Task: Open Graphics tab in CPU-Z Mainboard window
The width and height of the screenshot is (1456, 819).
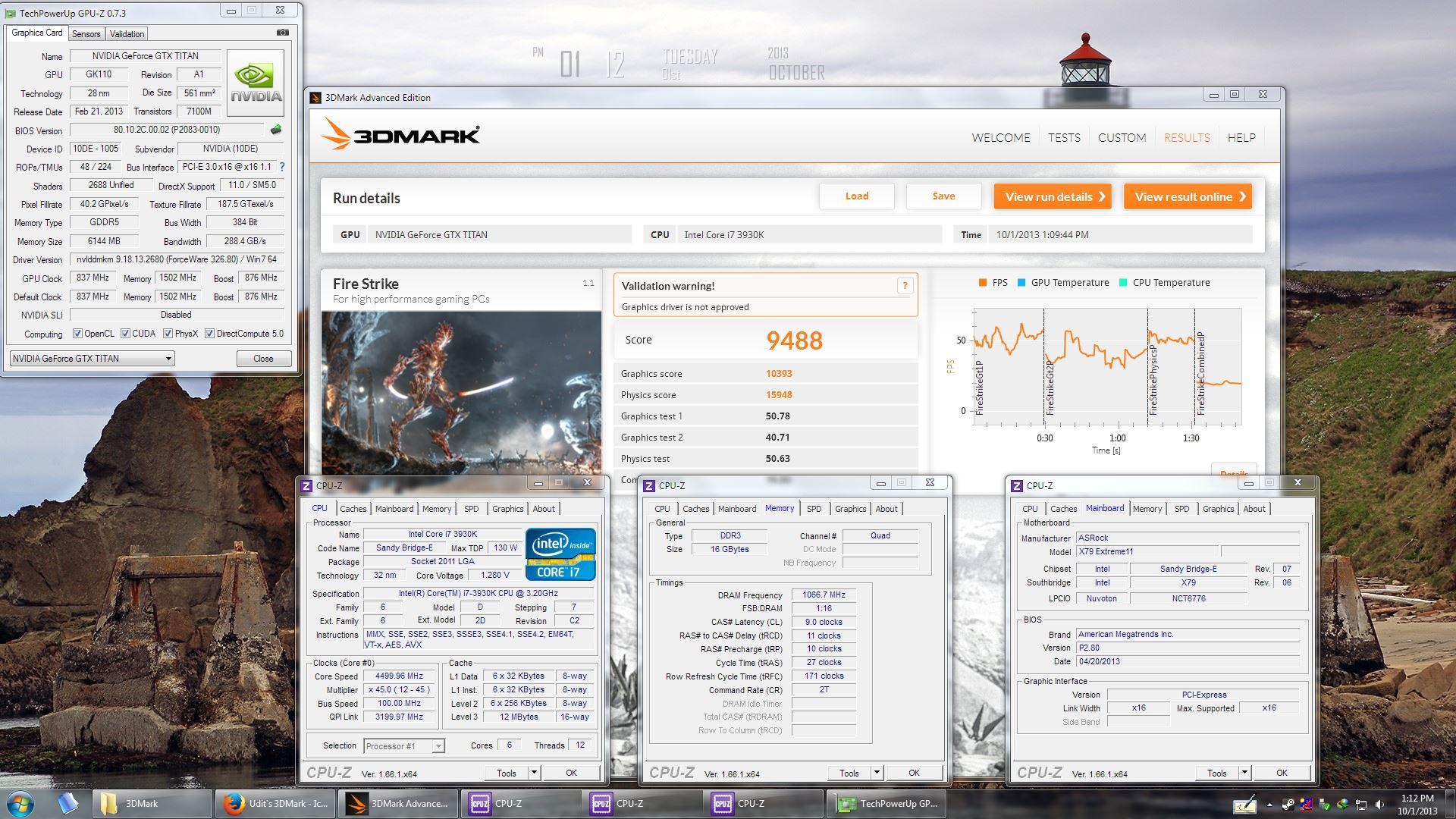Action: coord(1218,509)
